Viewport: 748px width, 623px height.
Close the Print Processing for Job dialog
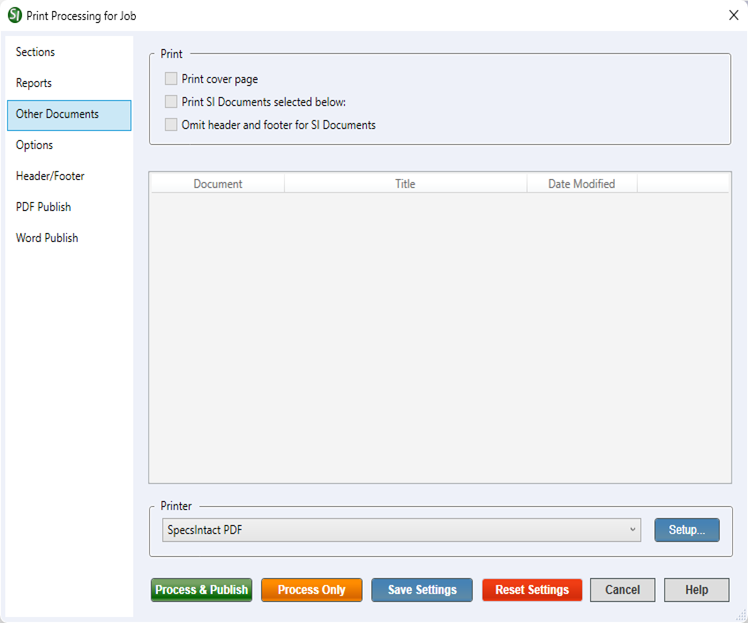tap(734, 15)
